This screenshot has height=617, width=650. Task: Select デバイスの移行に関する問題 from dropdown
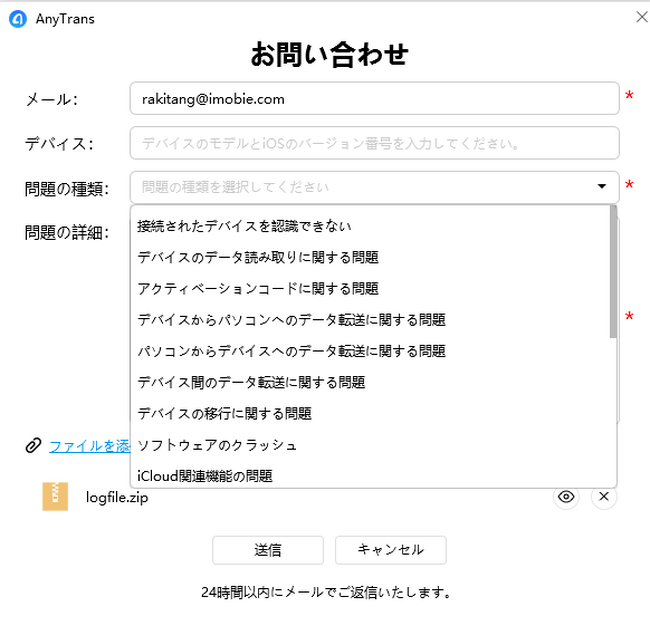(224, 413)
